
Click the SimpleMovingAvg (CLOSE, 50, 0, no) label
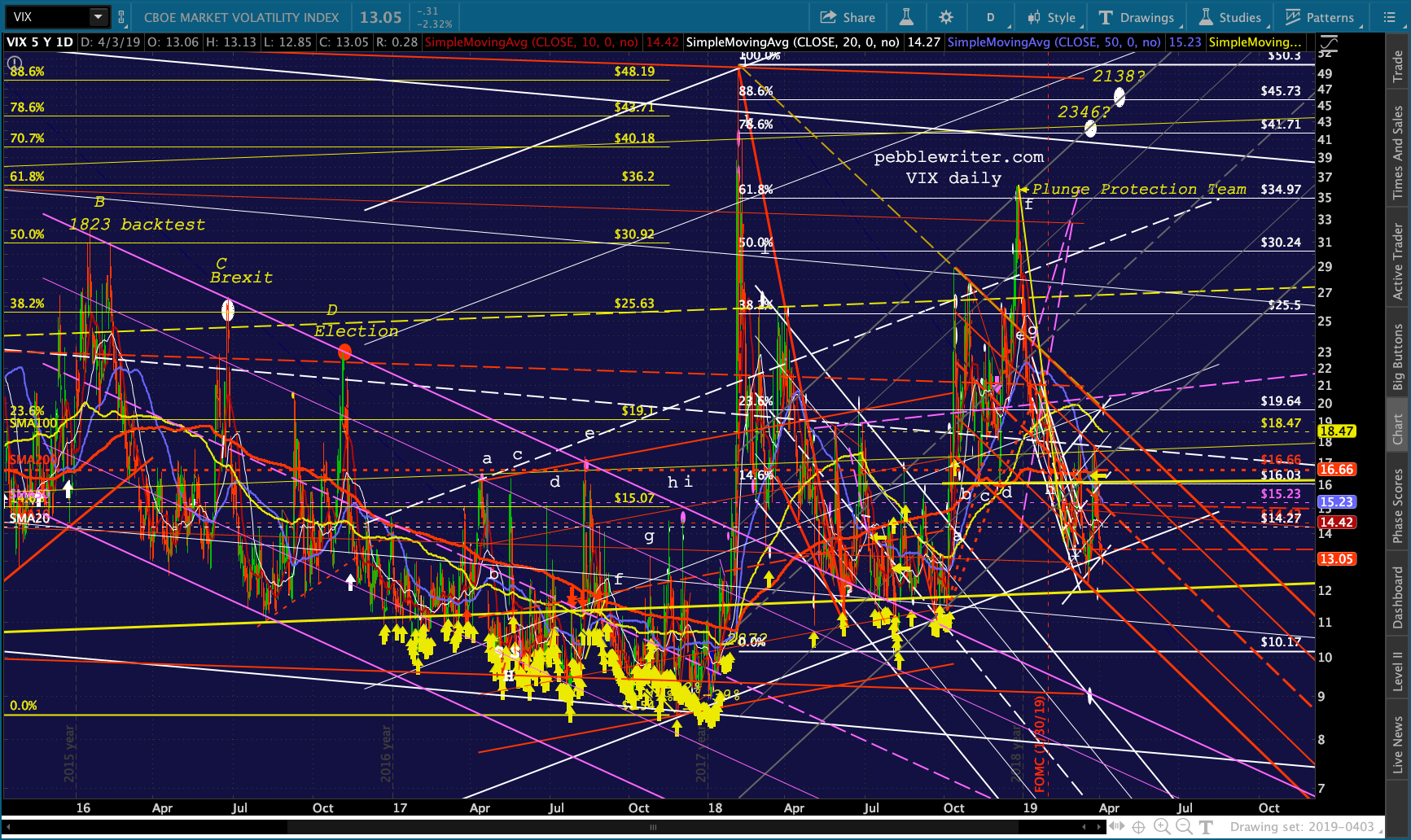1054,42
